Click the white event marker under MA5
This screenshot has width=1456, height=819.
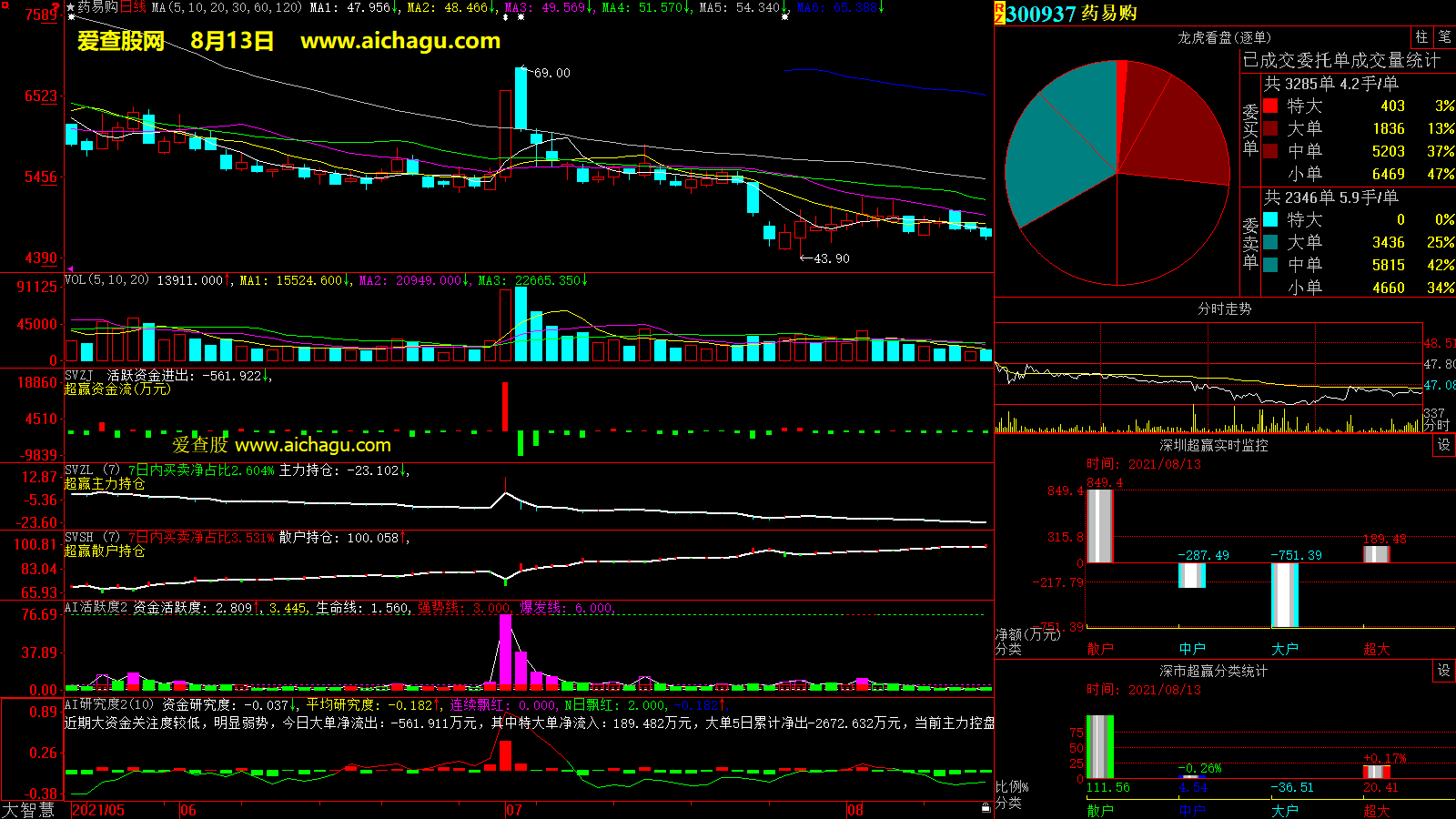(x=785, y=17)
